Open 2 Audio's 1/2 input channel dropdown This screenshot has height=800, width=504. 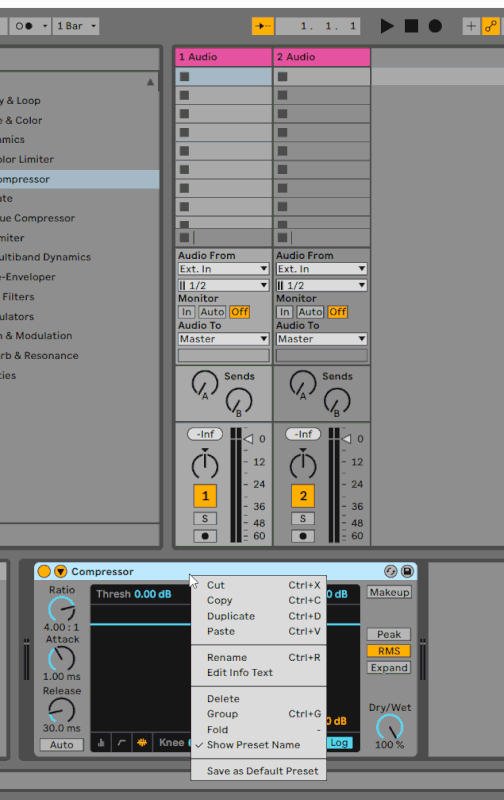(321, 285)
